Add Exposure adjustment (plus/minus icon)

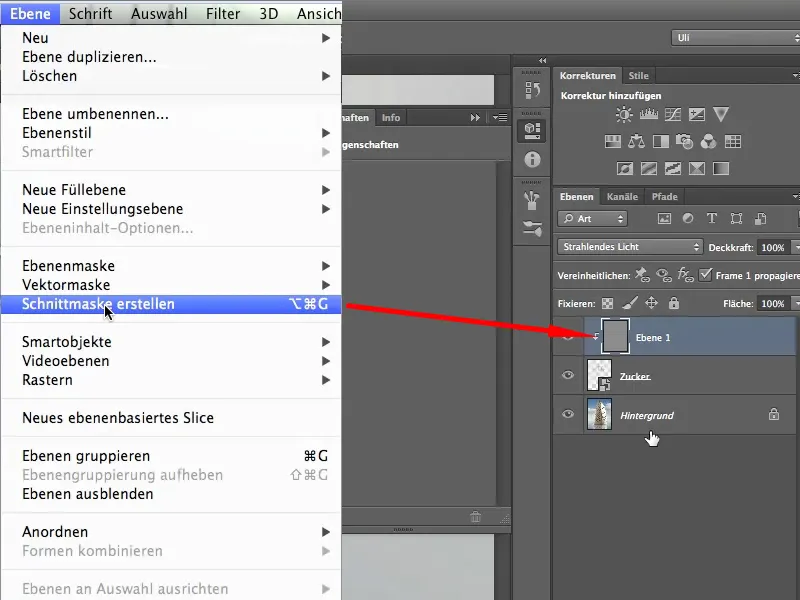[696, 114]
